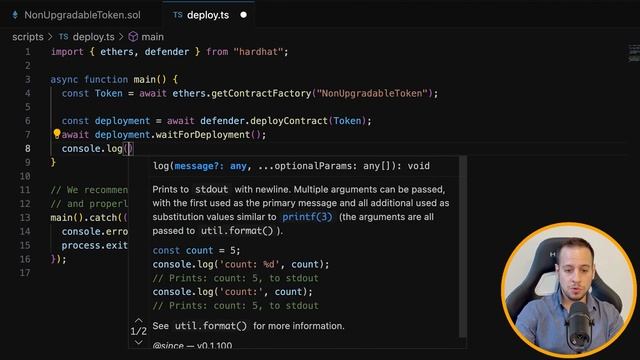
Task: Click waitForDeployment on line 7
Action: 203,135
